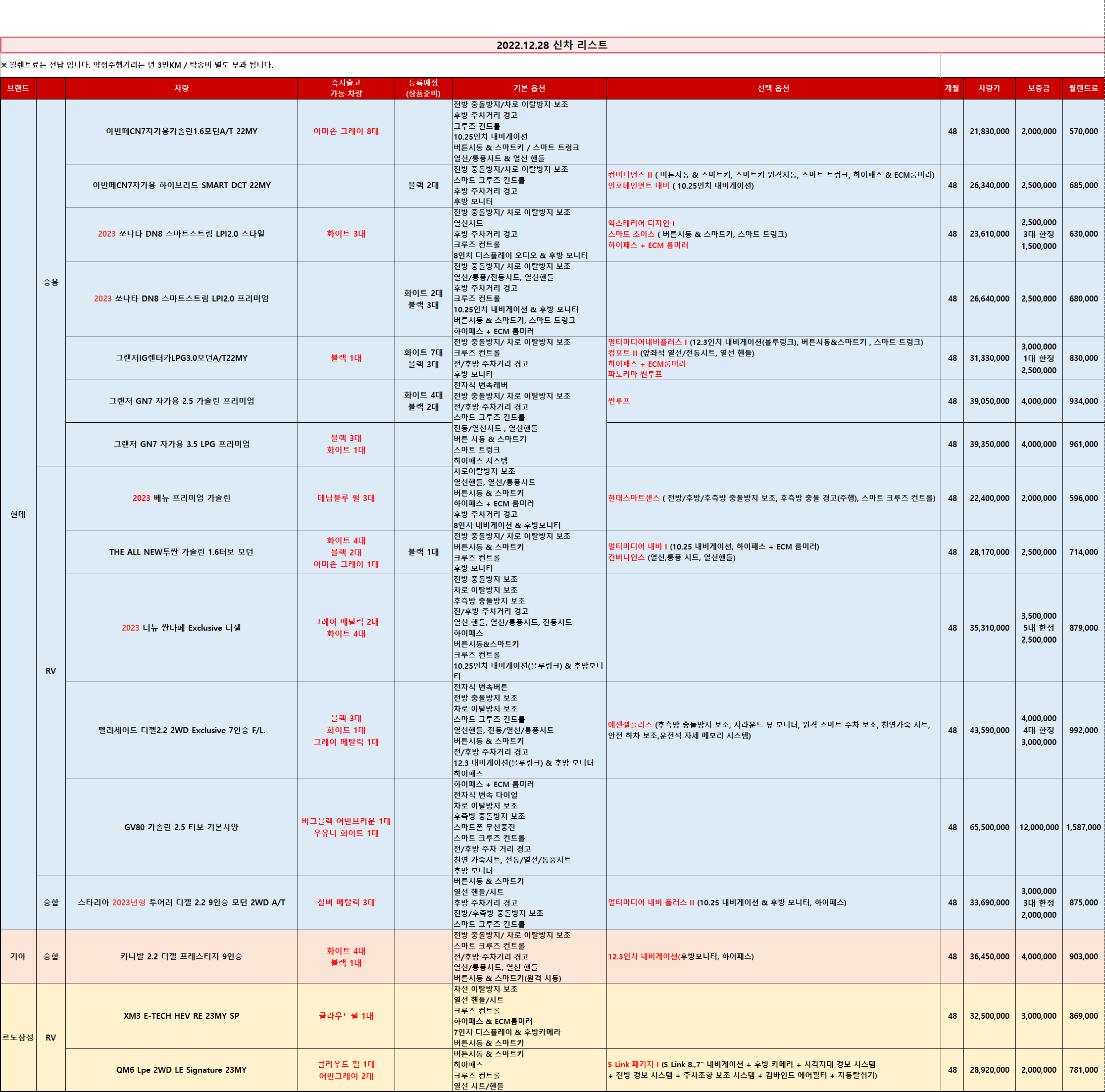This screenshot has width=1105, height=1092.
Task: Select the vehicle price '21,830,000'
Action: (990, 132)
